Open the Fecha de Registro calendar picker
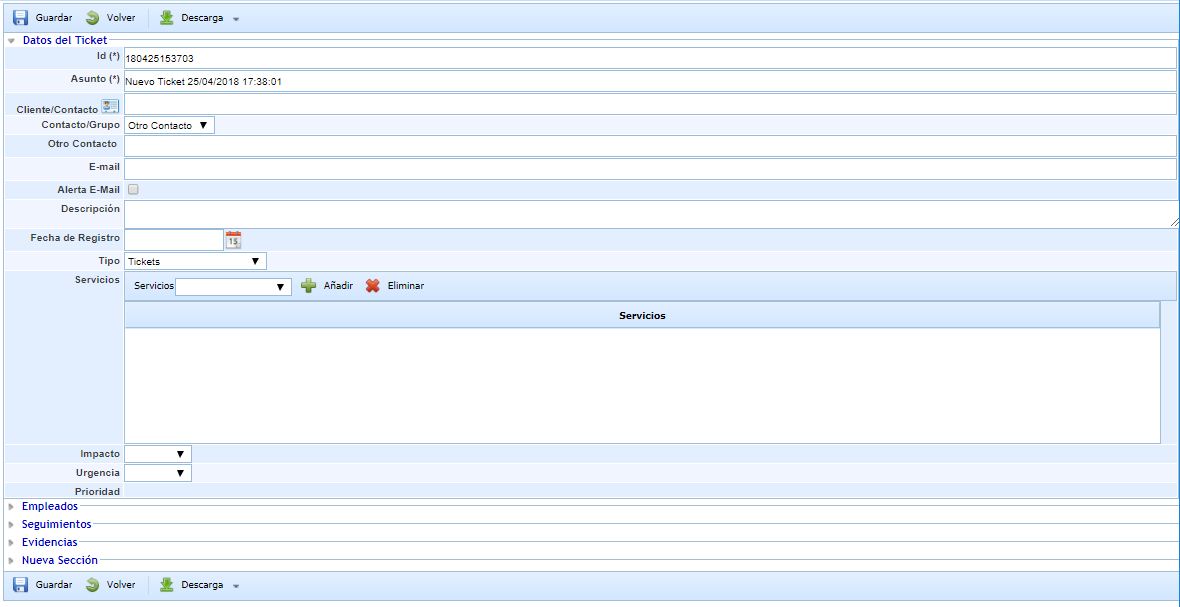Viewport: 1180px width, 607px height. click(233, 240)
